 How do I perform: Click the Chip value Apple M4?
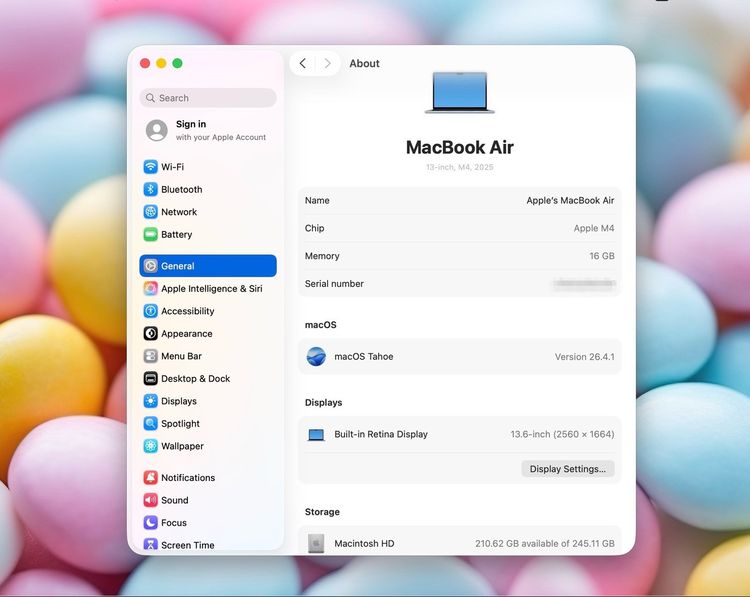point(594,228)
